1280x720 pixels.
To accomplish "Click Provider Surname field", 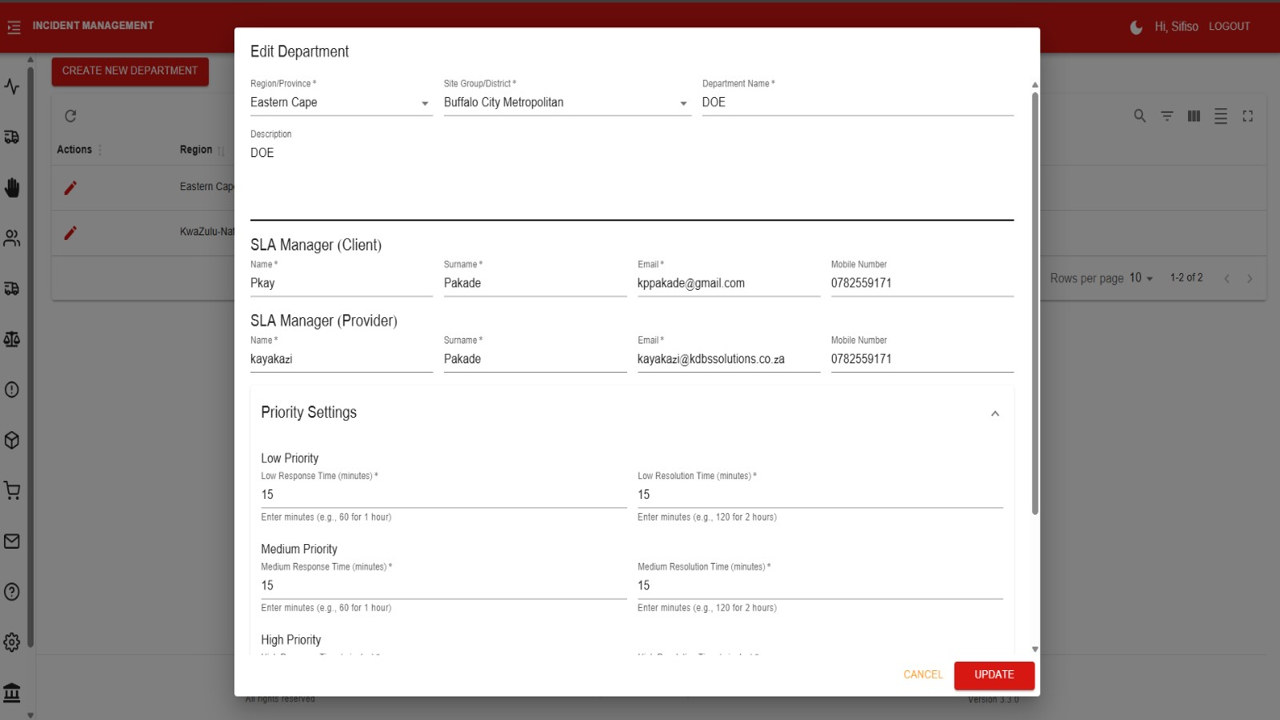I will click(535, 359).
